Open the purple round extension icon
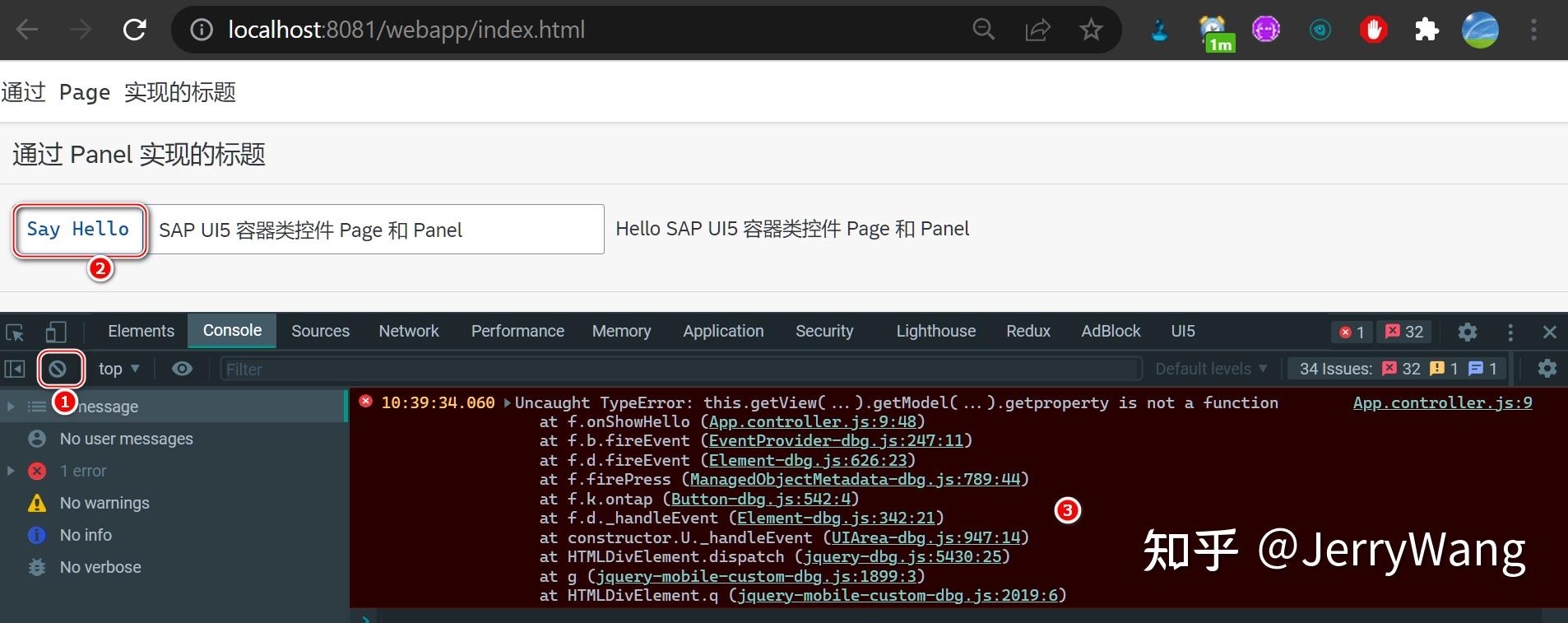The image size is (1568, 623). pyautogui.click(x=1266, y=30)
